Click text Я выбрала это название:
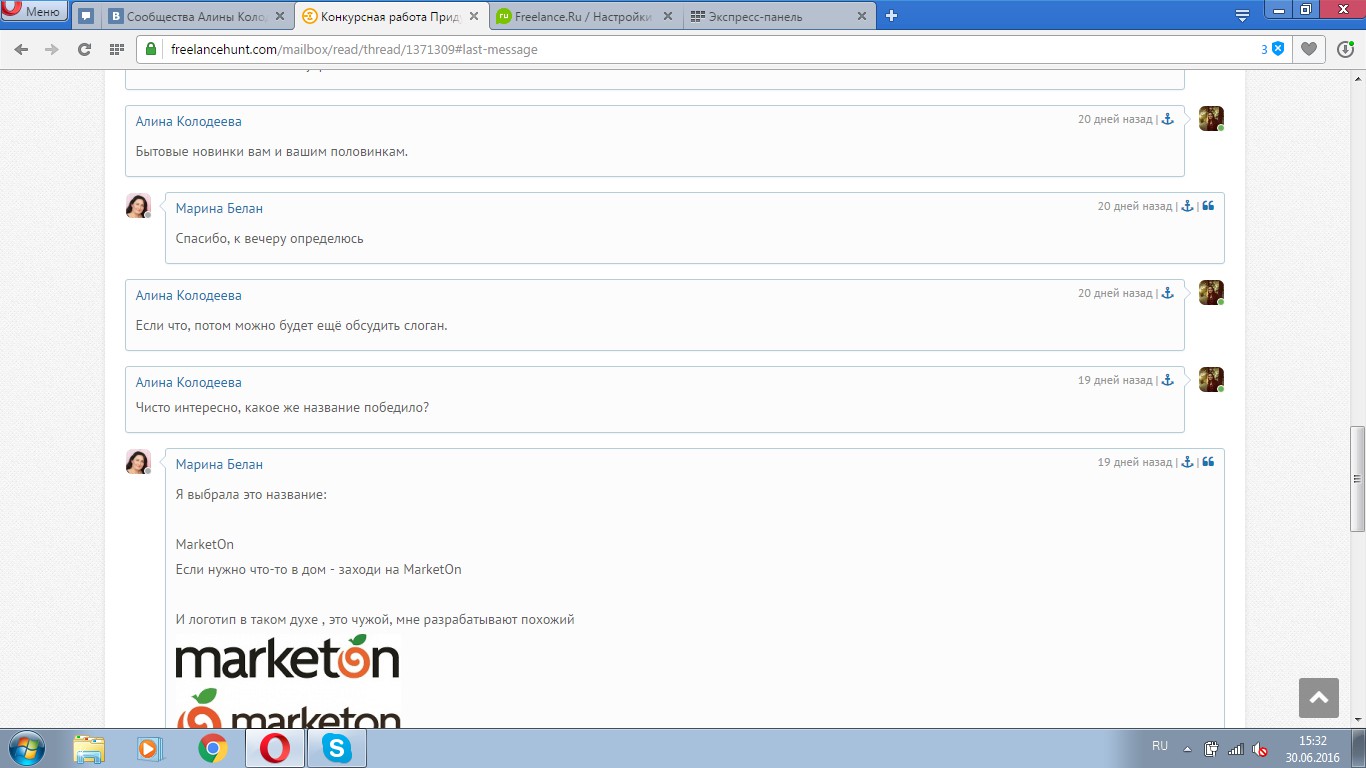The width and height of the screenshot is (1366, 768). [251, 494]
